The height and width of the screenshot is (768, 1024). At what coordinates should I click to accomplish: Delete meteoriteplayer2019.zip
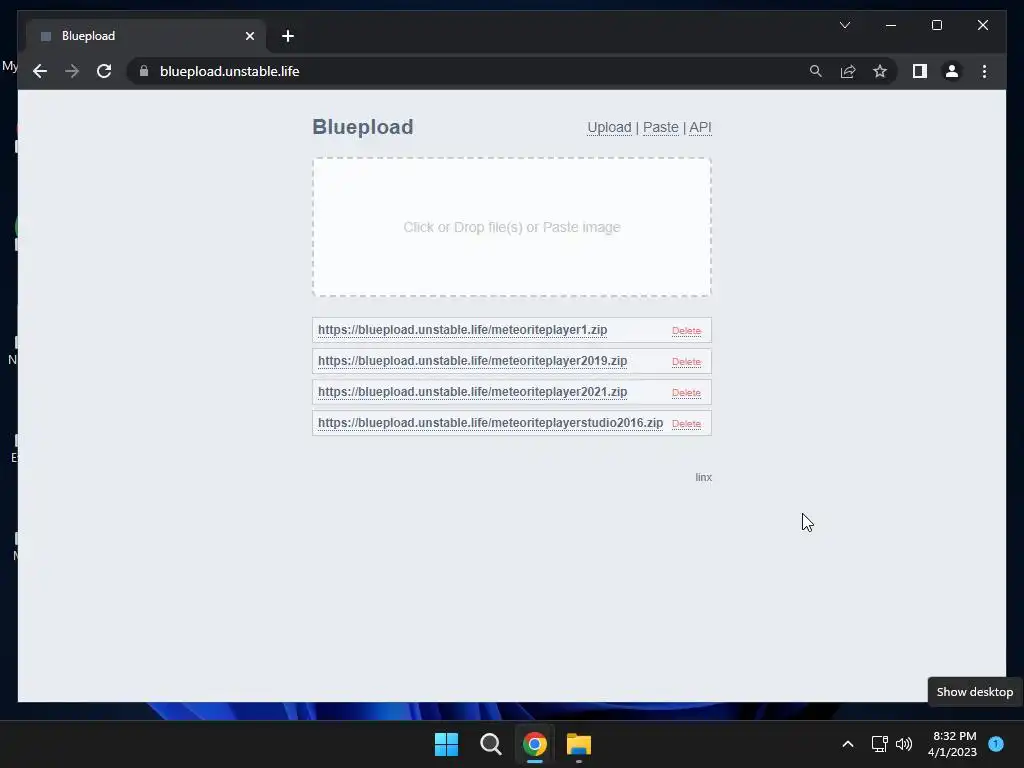686,361
